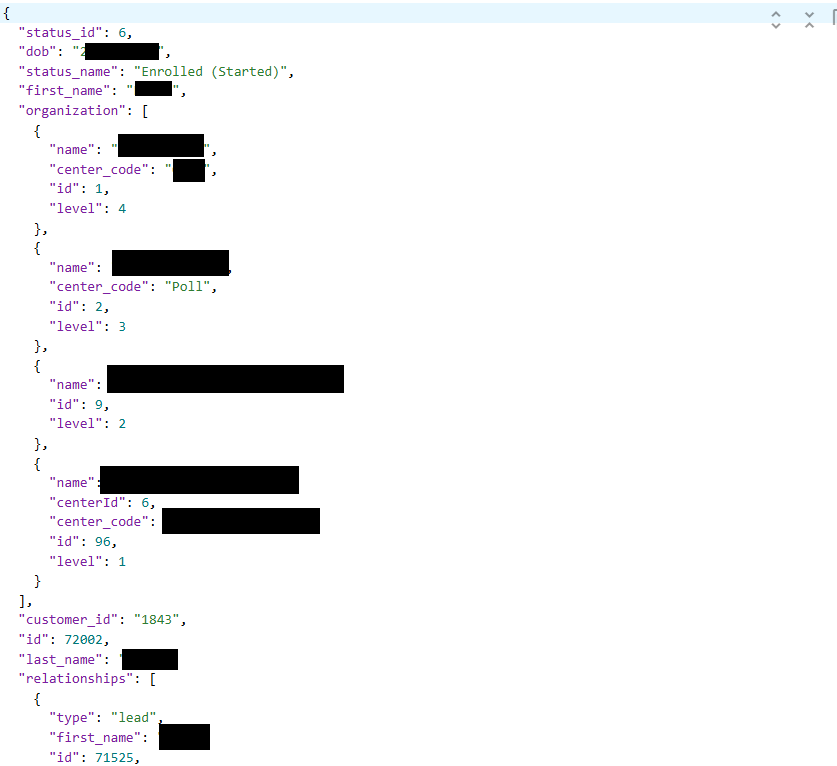This screenshot has height=766, width=837.
Task: Select the level value 3
Action: pos(122,327)
